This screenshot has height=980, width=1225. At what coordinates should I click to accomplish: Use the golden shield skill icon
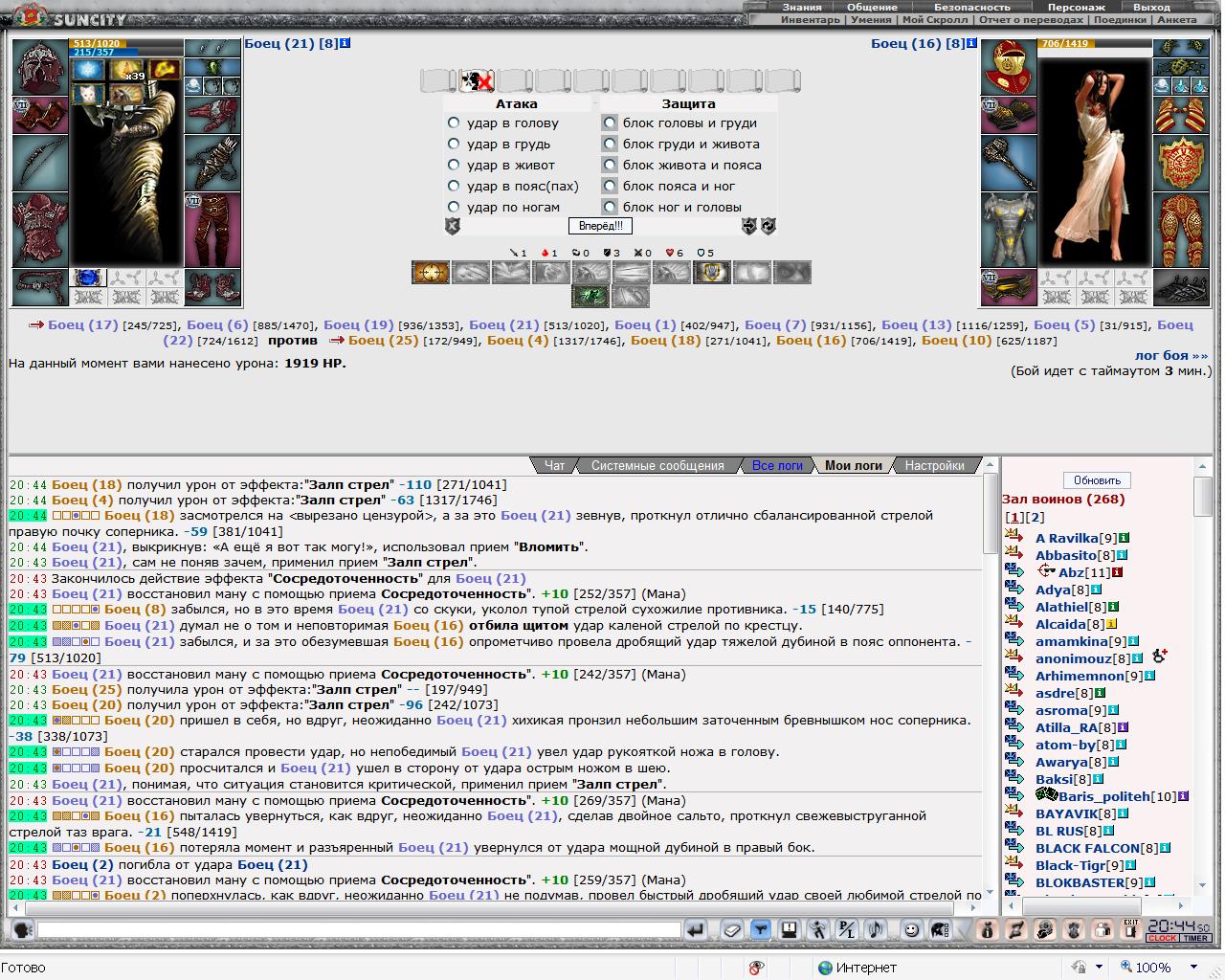point(712,273)
